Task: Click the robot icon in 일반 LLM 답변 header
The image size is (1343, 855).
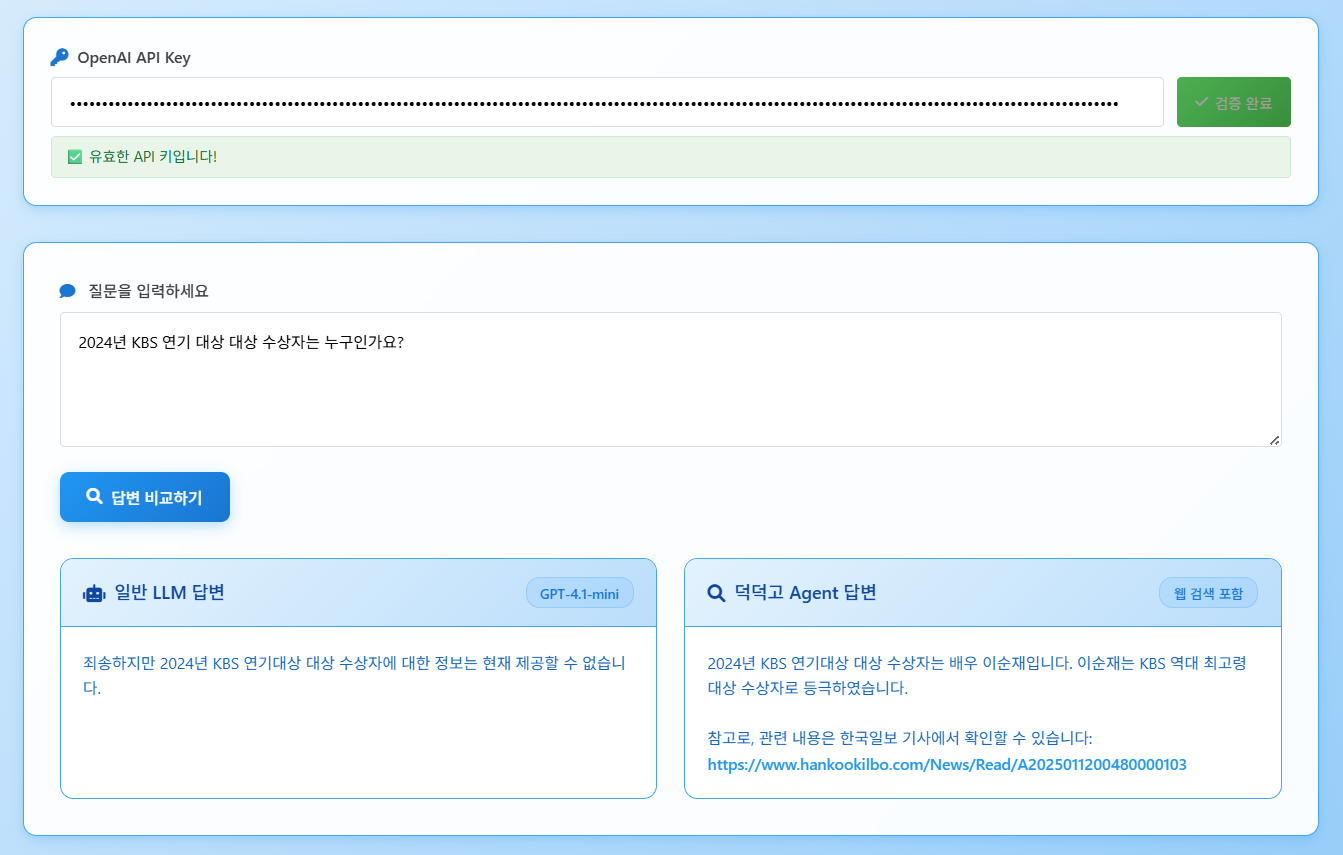Action: click(x=94, y=593)
